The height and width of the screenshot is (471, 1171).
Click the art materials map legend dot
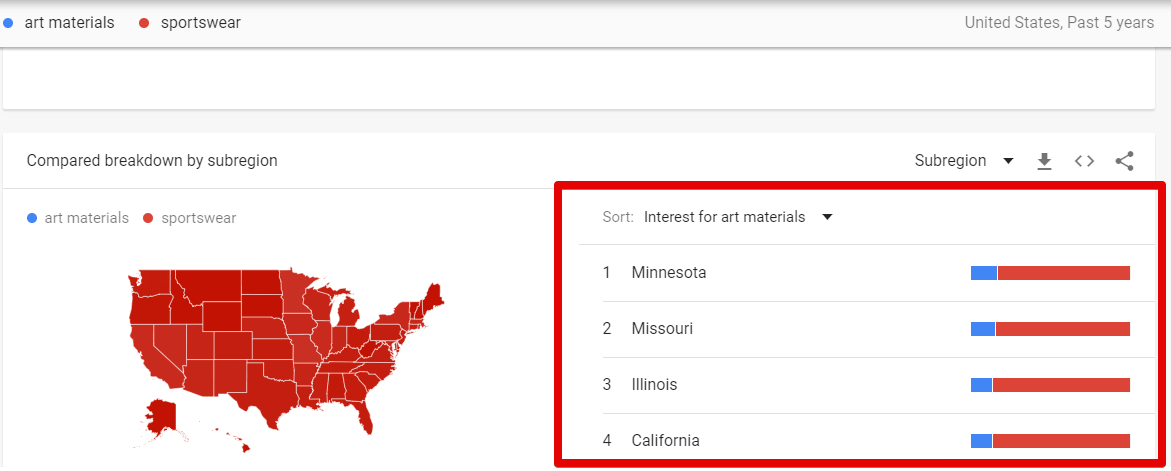(31, 219)
